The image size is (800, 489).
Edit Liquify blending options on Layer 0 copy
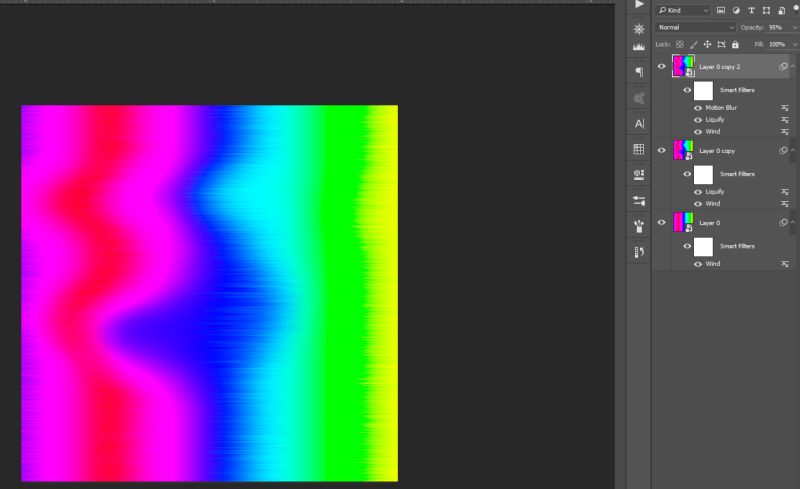(785, 192)
